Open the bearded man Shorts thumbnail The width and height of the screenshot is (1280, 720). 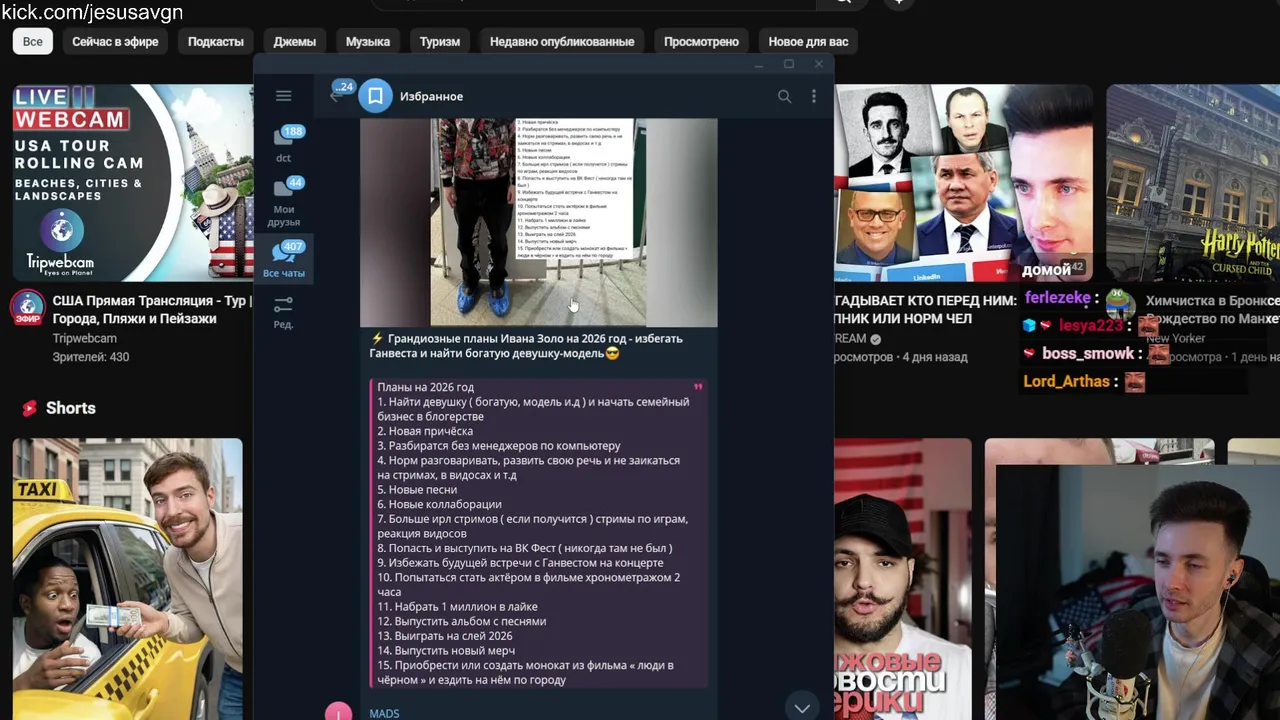pos(903,579)
